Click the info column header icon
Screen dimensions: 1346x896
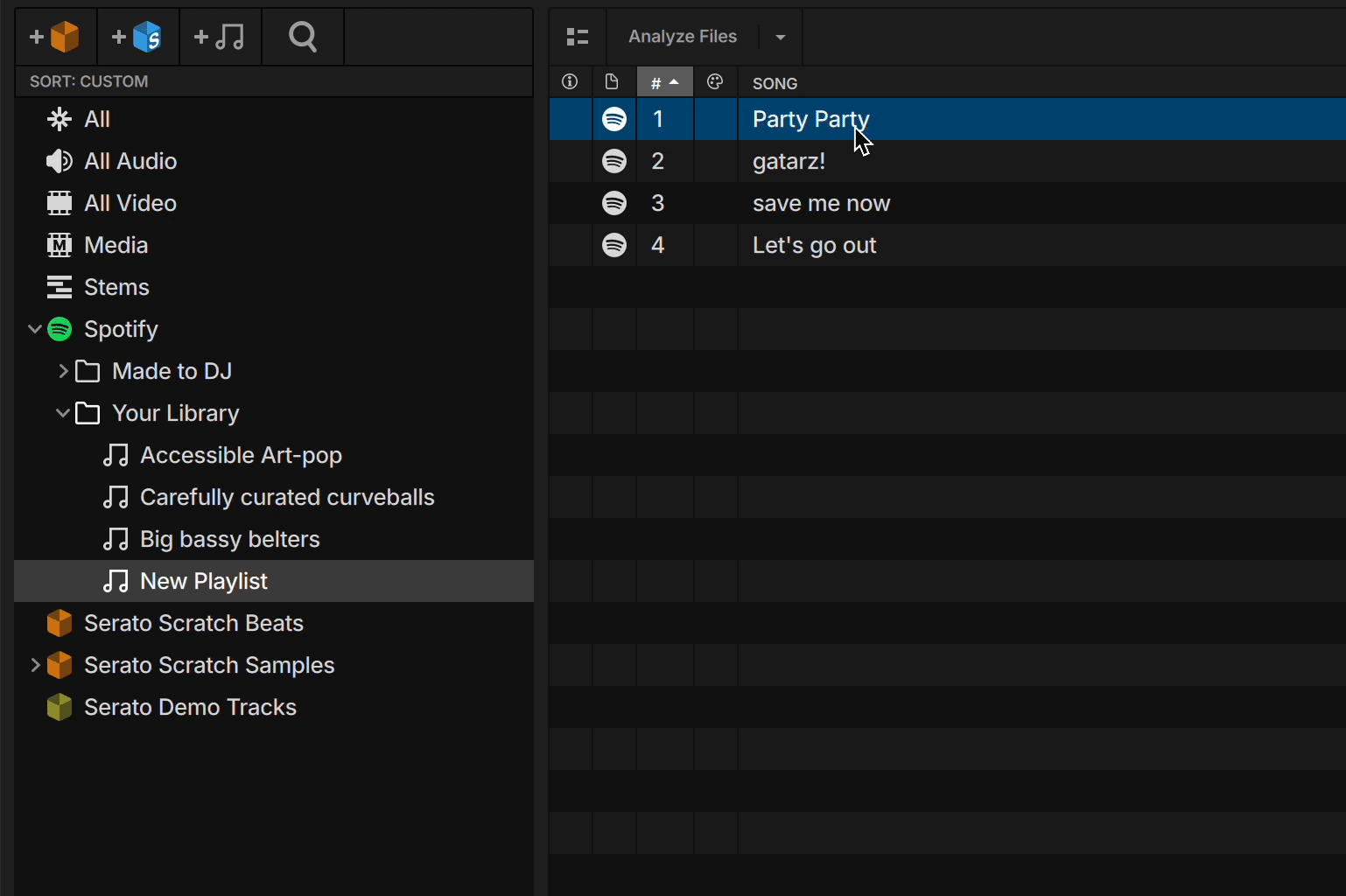[x=570, y=82]
